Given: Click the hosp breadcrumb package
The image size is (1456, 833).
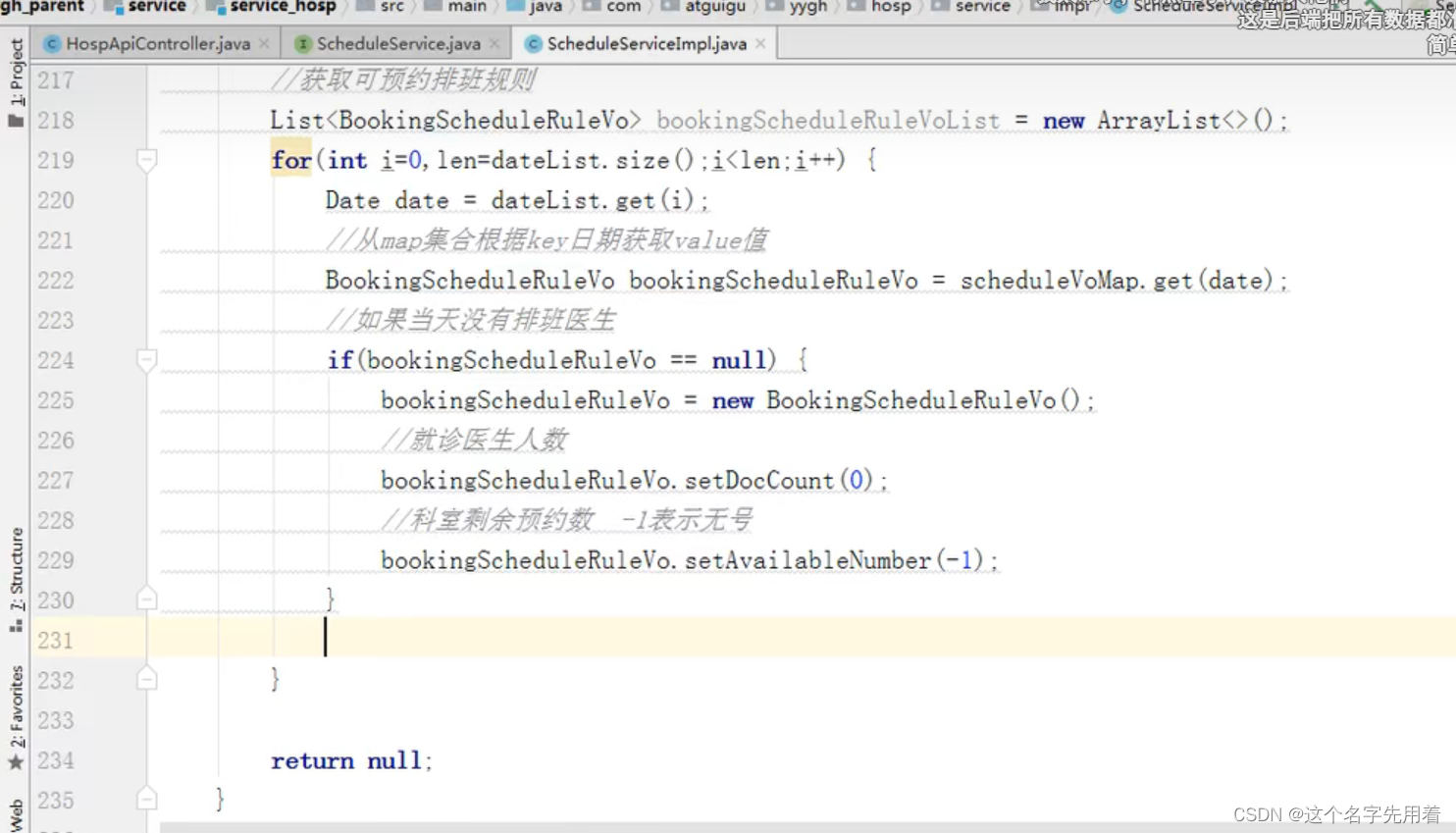Looking at the screenshot, I should click(880, 7).
